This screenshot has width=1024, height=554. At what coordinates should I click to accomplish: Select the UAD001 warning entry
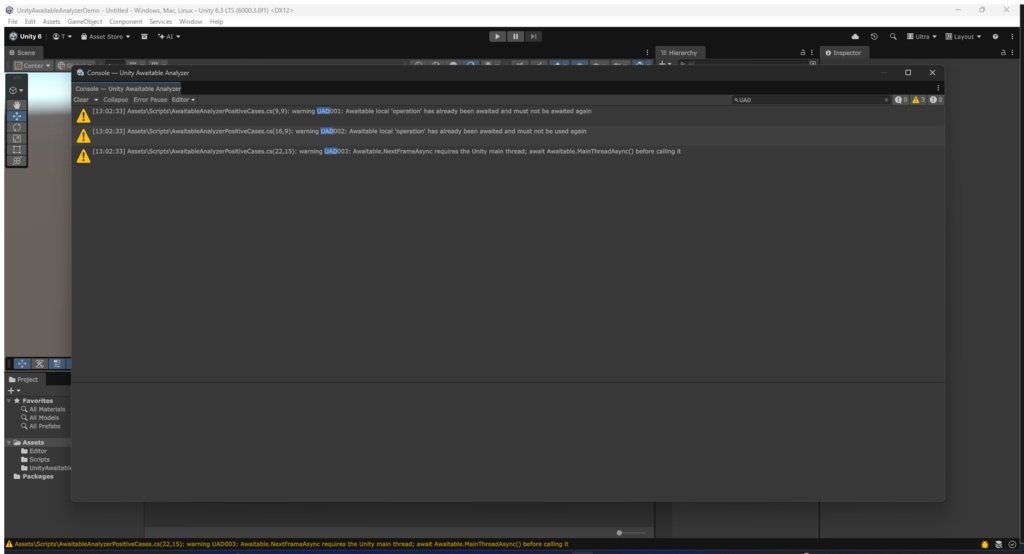click(x=508, y=115)
